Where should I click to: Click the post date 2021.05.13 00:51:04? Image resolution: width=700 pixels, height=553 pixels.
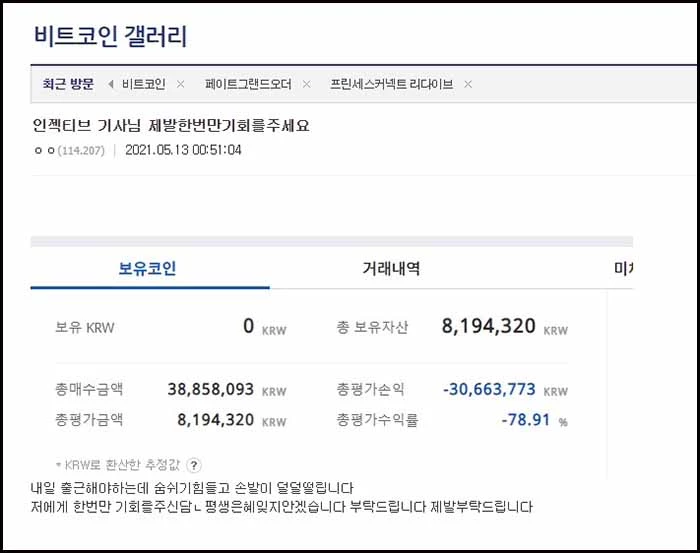click(183, 150)
